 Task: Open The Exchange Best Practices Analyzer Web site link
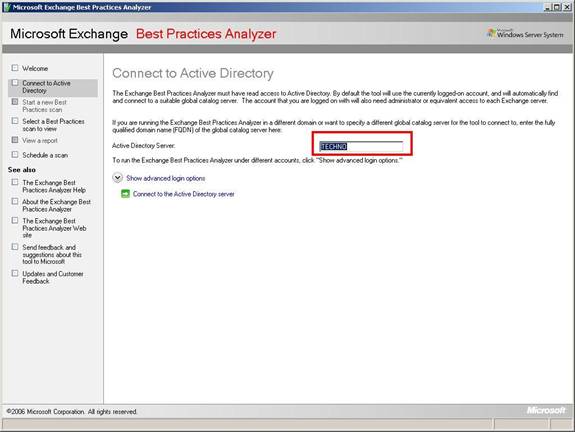click(54, 228)
